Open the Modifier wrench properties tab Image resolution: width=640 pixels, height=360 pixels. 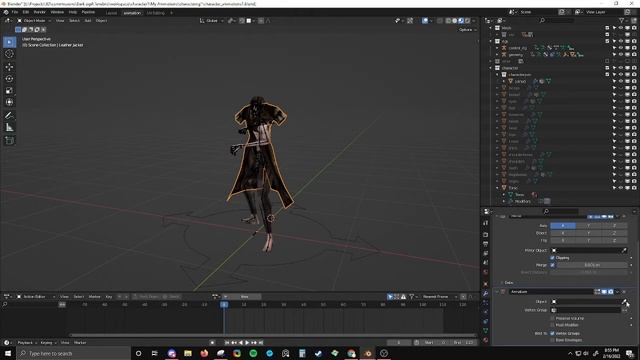(486, 293)
